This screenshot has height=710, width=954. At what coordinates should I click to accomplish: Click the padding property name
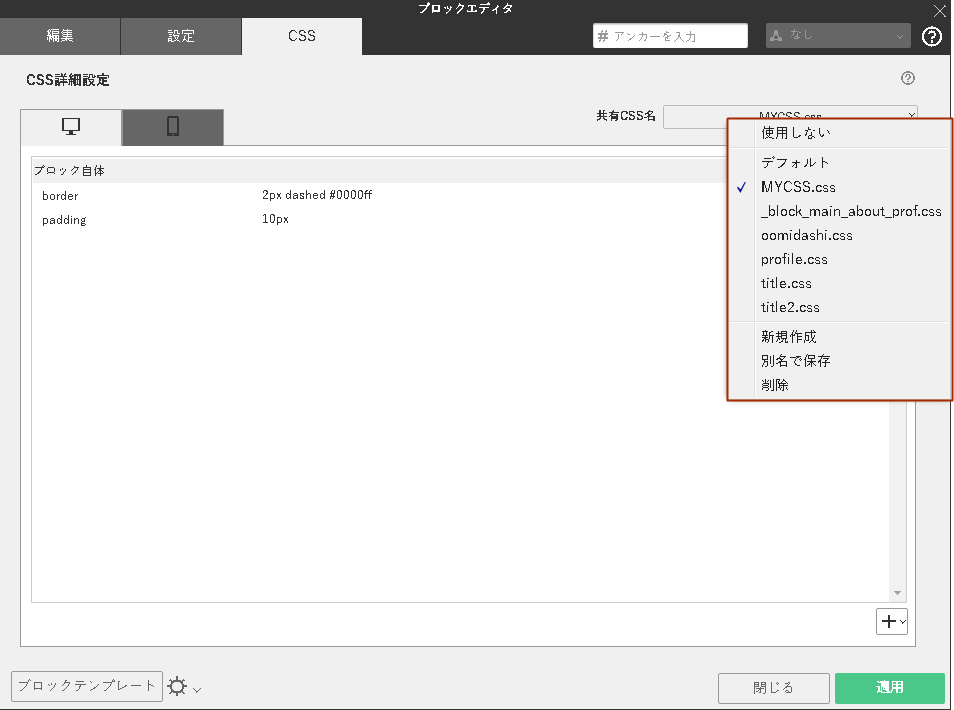point(64,220)
